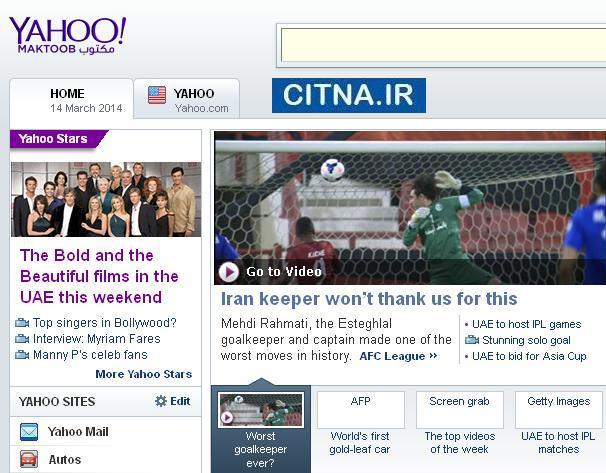This screenshot has height=473, width=606.
Task: Click The Bold and the Beautiful cast photo
Action: [x=106, y=199]
